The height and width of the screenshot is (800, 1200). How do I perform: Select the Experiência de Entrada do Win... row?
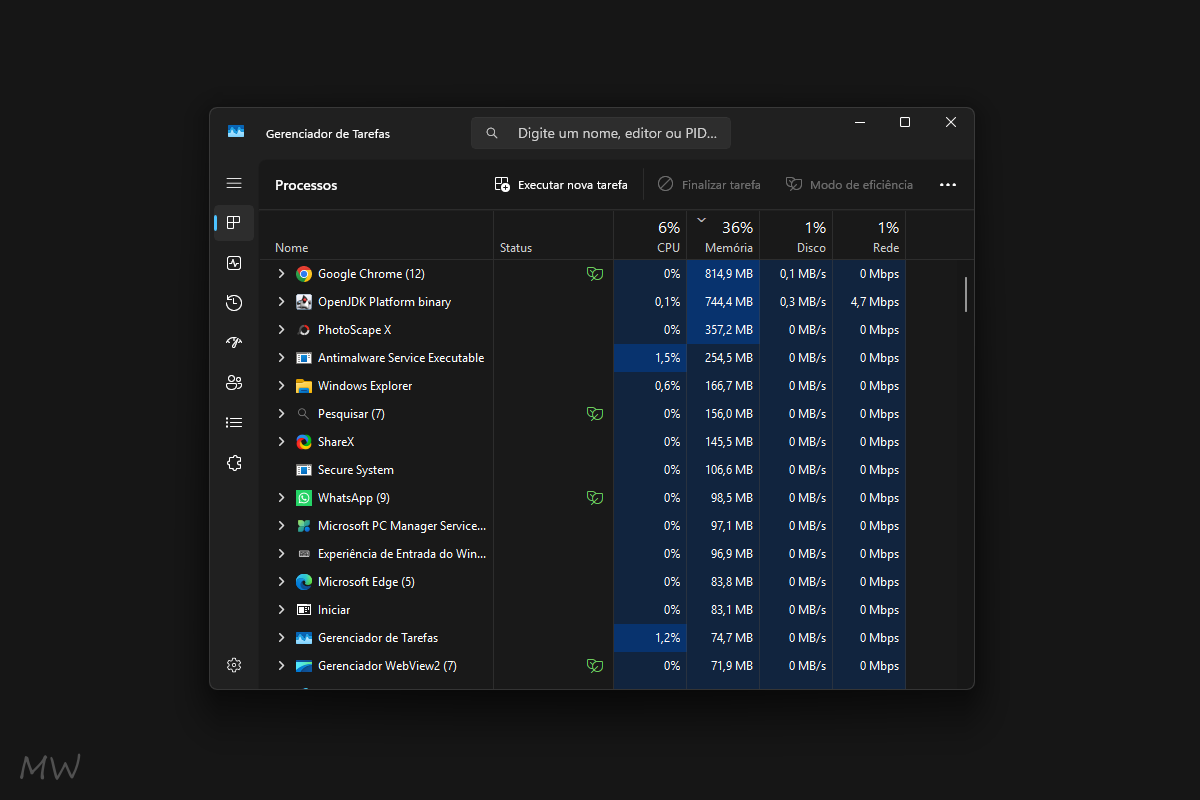click(x=583, y=554)
